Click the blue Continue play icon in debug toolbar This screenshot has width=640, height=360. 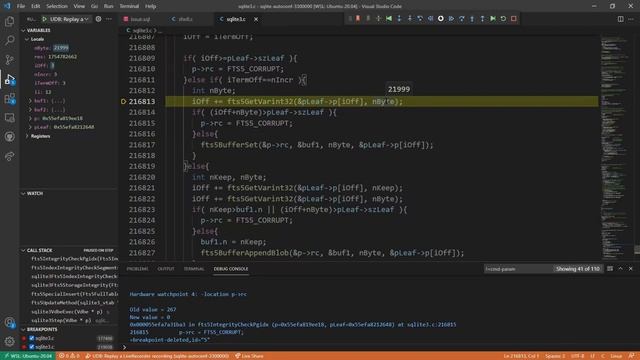click(451, 19)
